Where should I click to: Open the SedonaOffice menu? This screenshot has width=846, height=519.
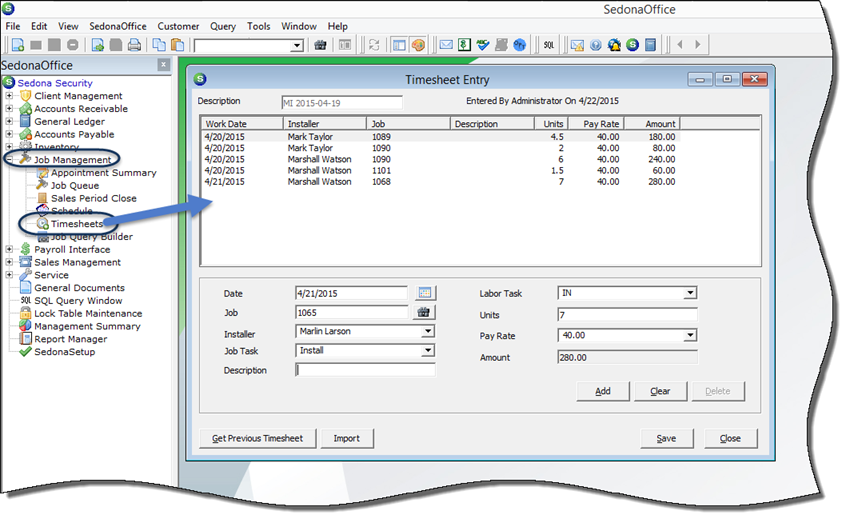tap(118, 26)
